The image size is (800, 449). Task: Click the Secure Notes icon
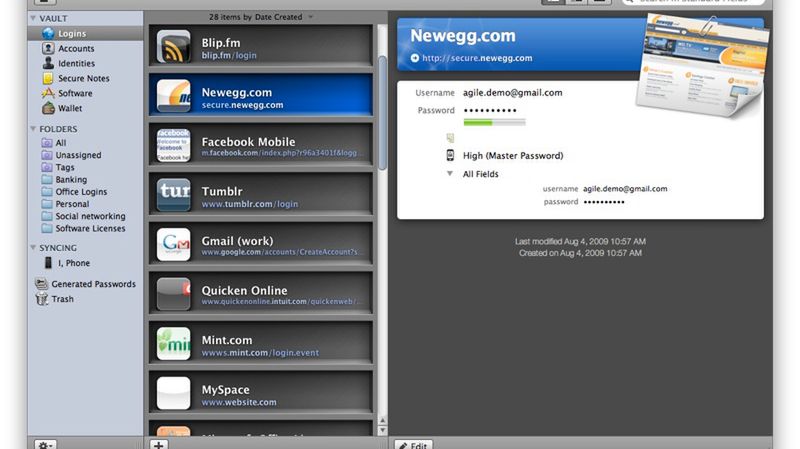click(x=48, y=78)
